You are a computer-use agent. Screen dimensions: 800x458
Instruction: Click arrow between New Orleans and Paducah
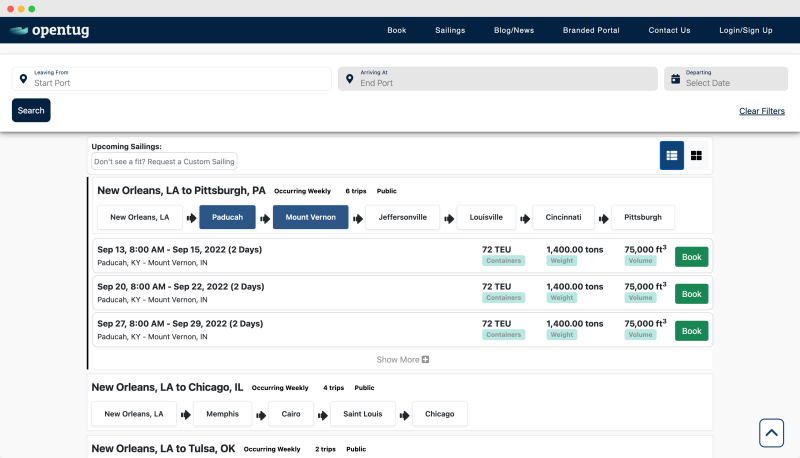[x=187, y=218]
